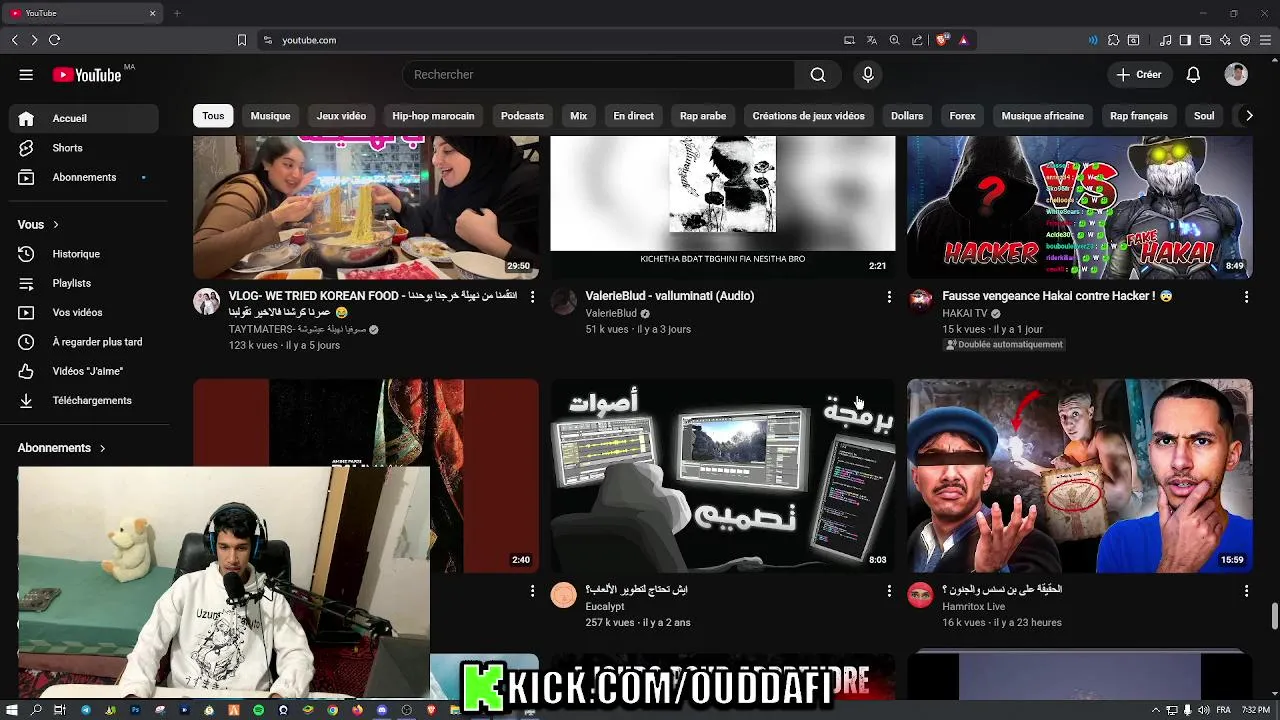The image size is (1280, 720).
Task: Open options for Hamritox Live video
Action: pyautogui.click(x=1246, y=591)
